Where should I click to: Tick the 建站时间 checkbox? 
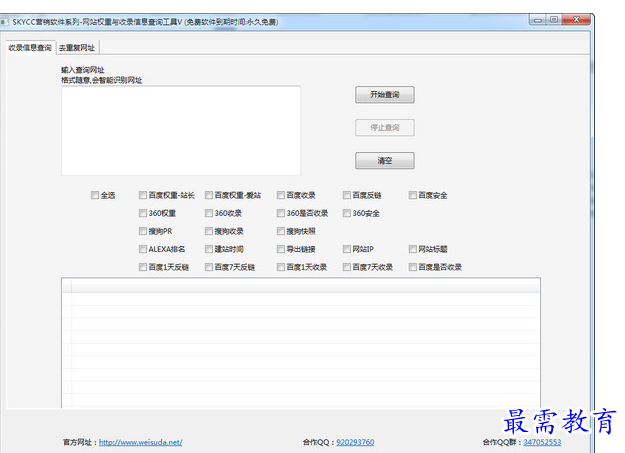pyautogui.click(x=209, y=249)
